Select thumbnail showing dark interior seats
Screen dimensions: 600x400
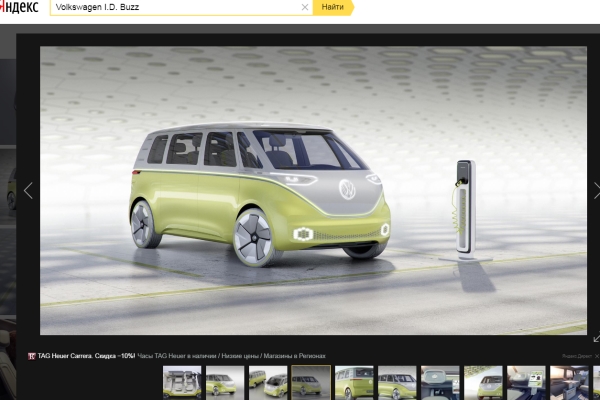coord(569,383)
